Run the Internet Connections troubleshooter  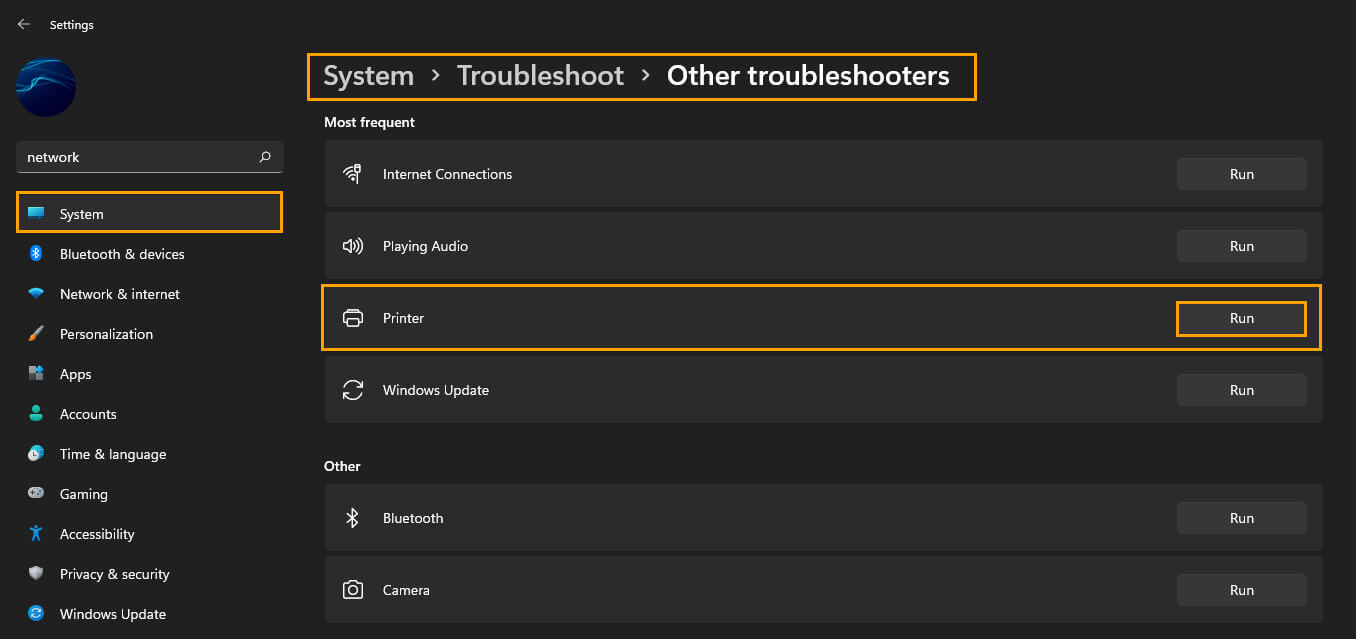pyautogui.click(x=1241, y=174)
